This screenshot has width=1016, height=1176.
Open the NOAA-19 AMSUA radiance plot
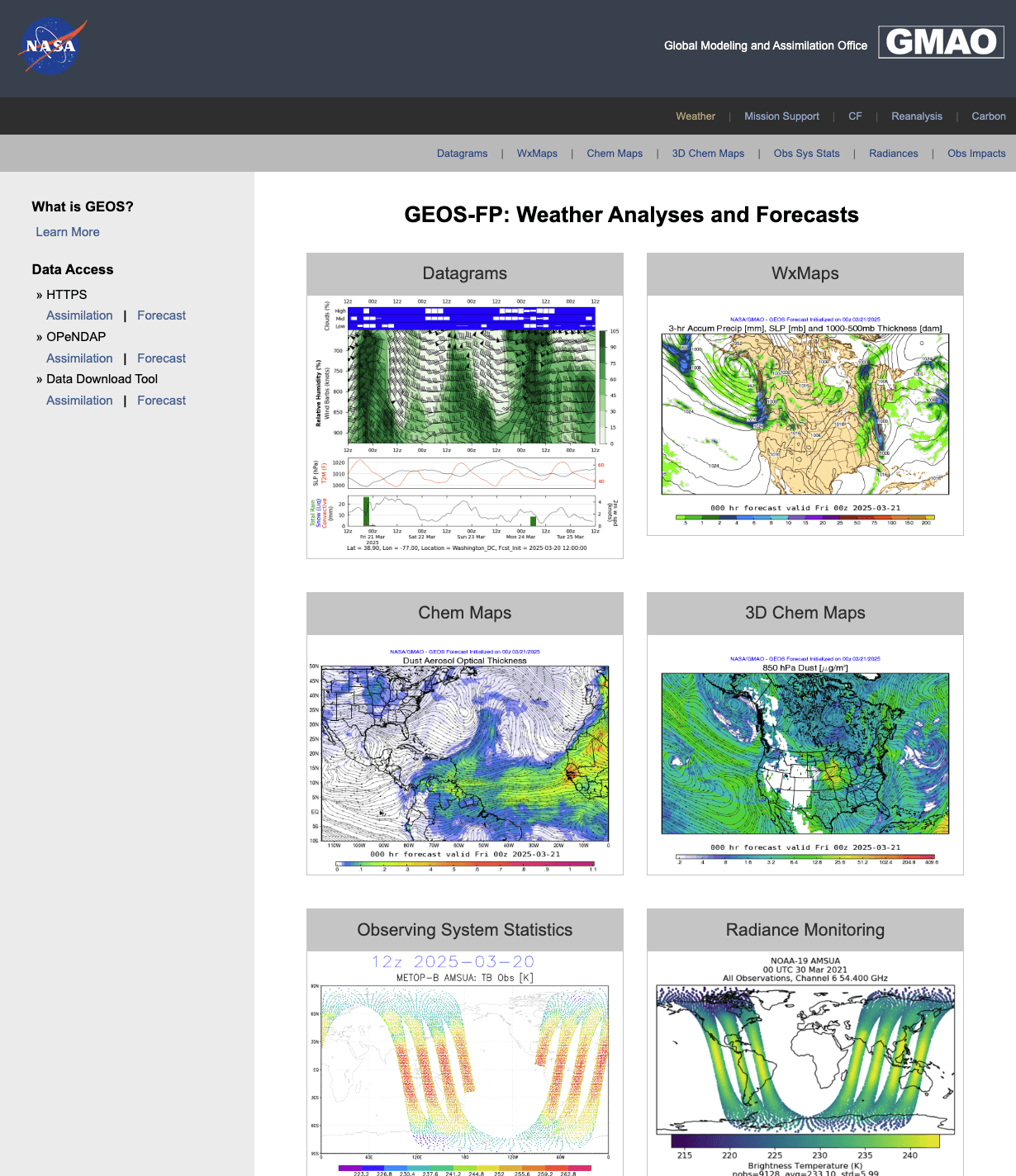pyautogui.click(x=805, y=1065)
